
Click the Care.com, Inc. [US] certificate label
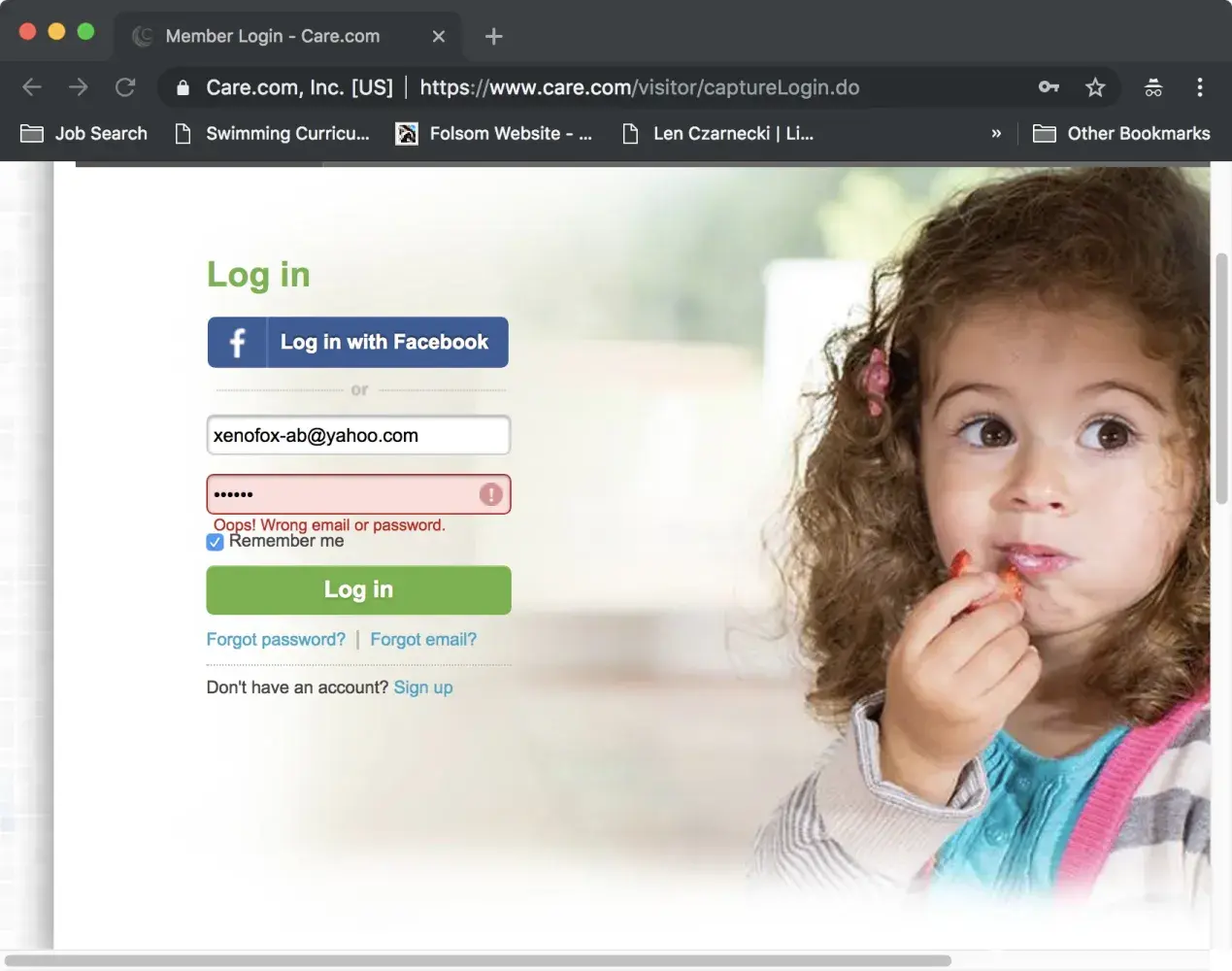coord(299,87)
